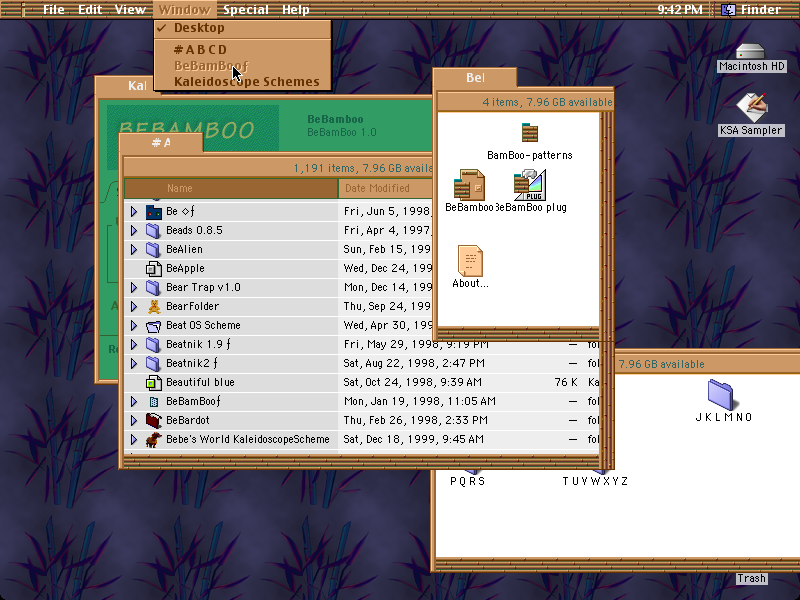Open the Help menu

point(295,10)
